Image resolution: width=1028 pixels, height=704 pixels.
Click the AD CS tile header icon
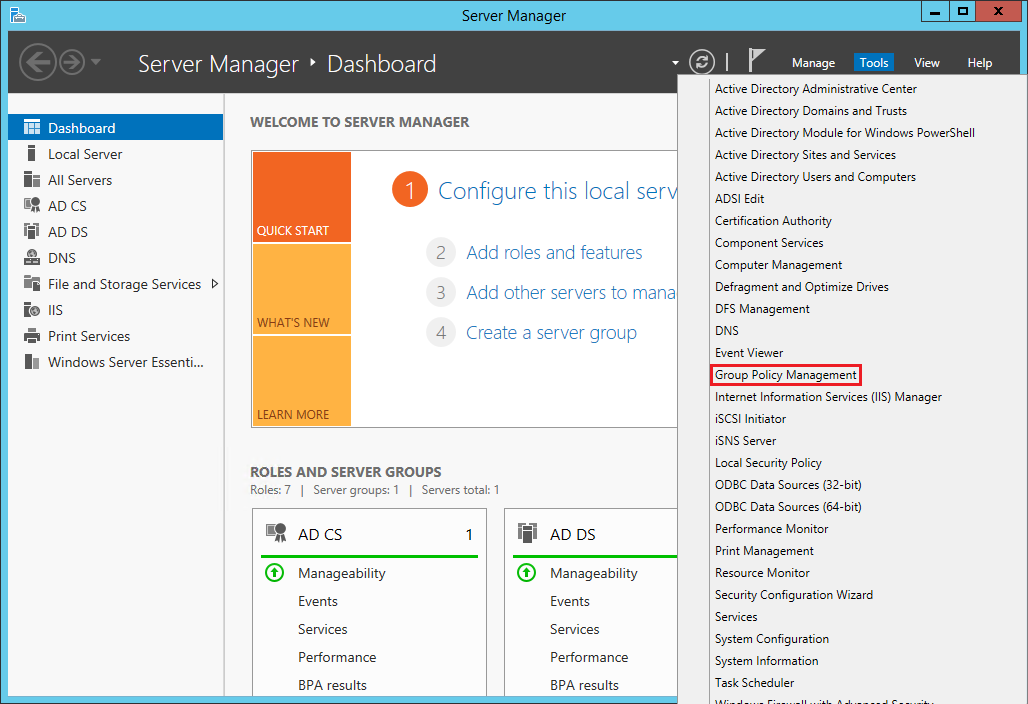point(276,533)
